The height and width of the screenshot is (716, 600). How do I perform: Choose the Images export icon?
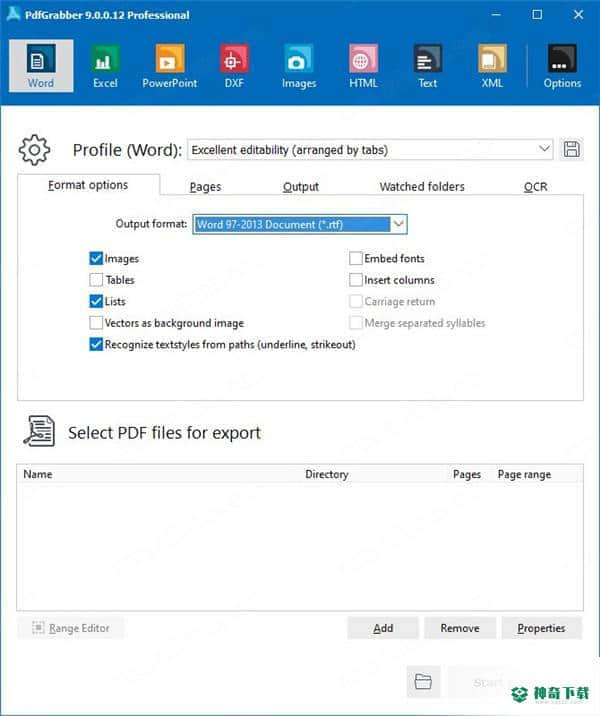click(x=299, y=66)
